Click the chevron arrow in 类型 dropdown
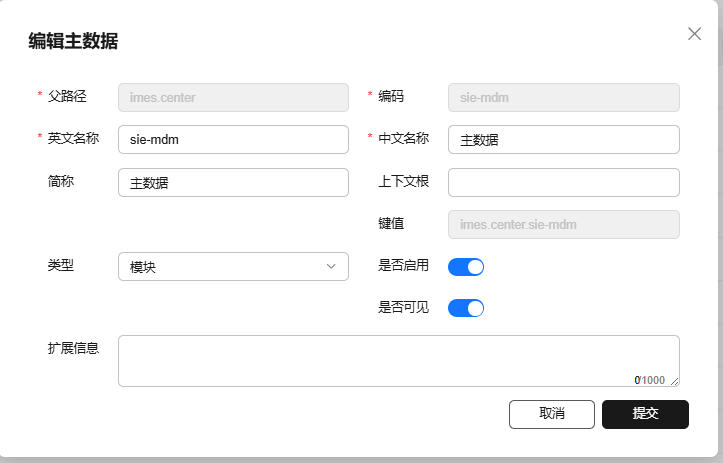Viewport: 723px width, 463px height. [331, 267]
